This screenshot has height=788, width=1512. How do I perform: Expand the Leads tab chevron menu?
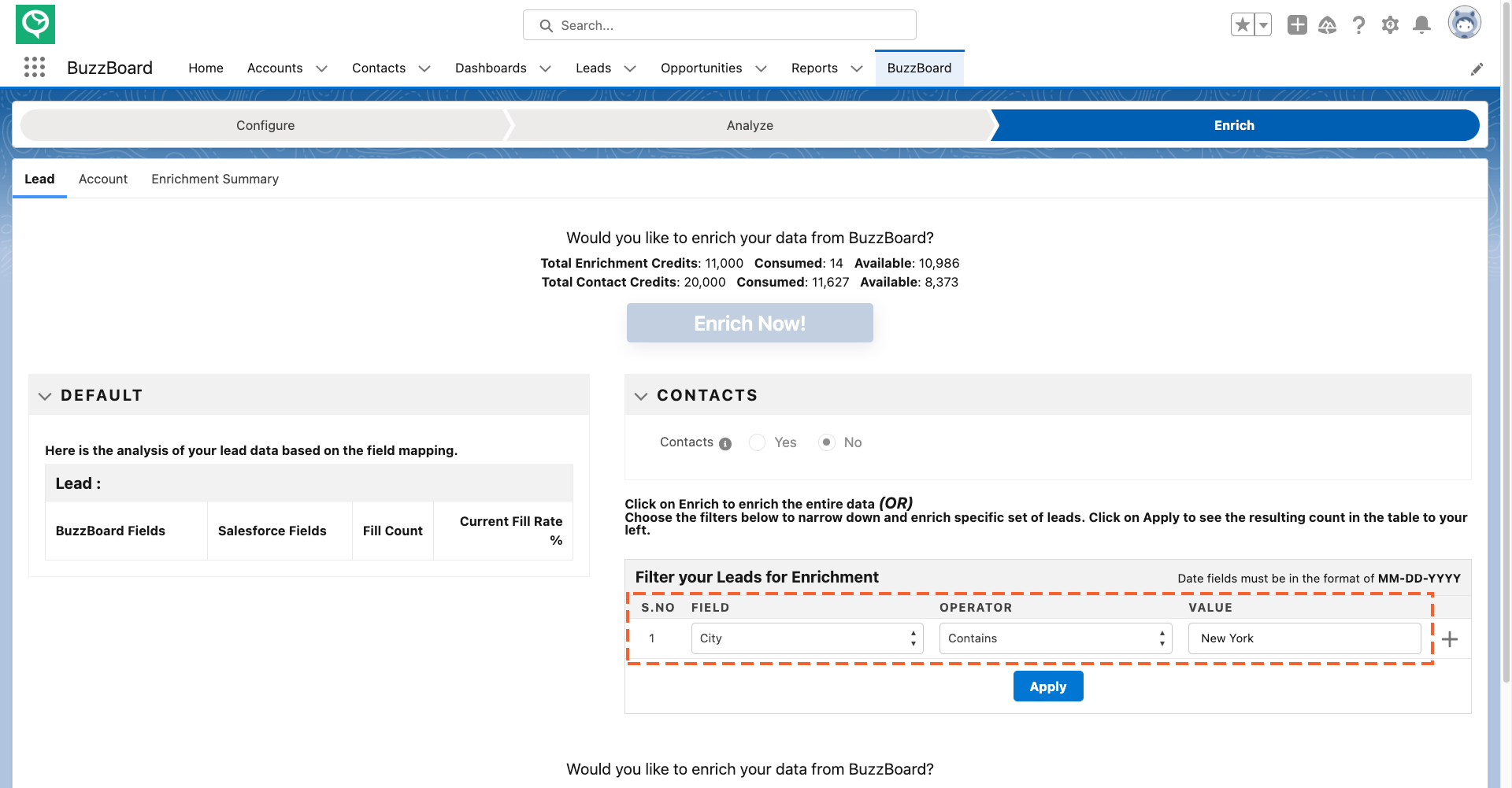[630, 69]
